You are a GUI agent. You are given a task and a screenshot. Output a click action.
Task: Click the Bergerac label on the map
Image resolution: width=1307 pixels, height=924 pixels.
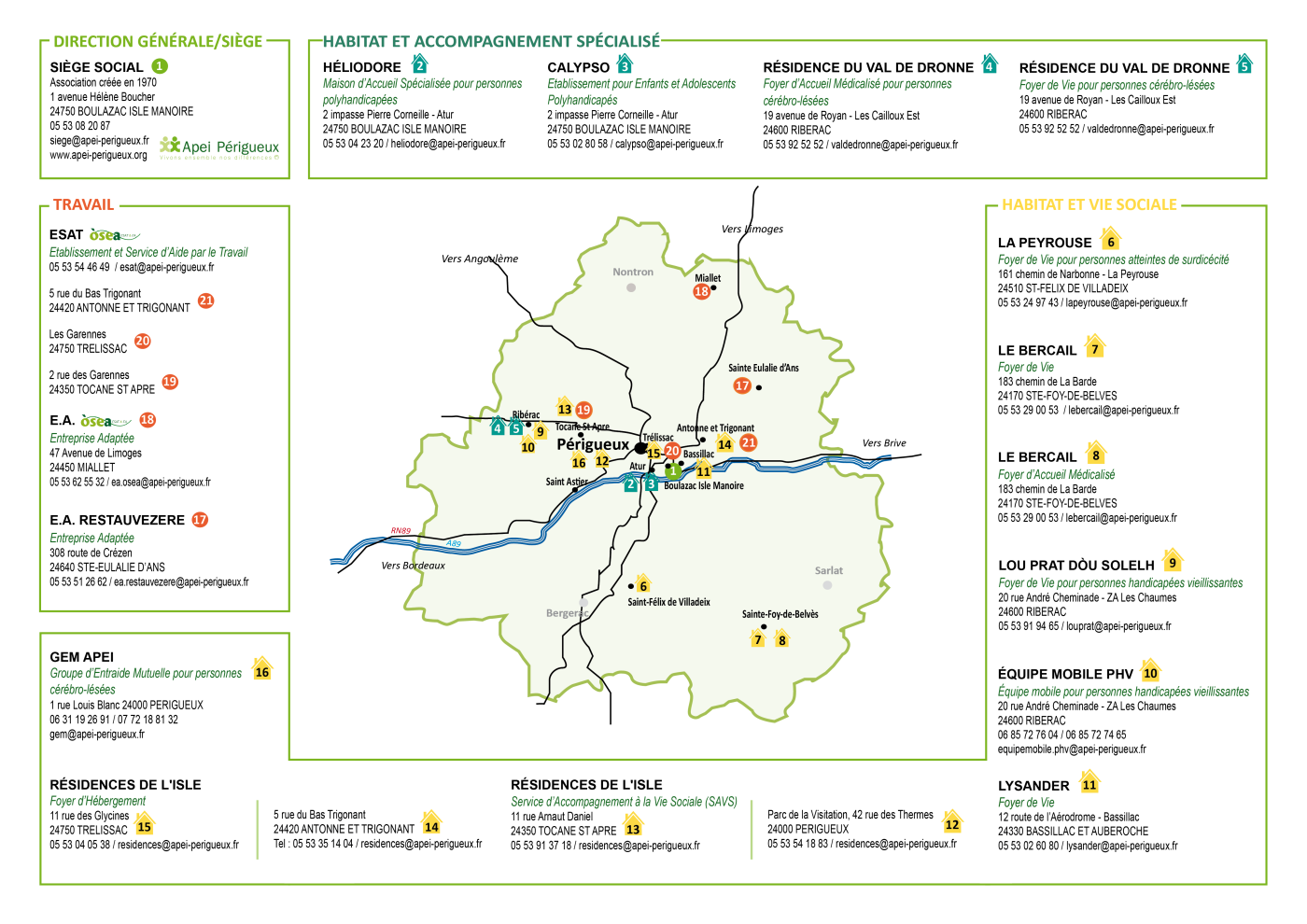(x=567, y=613)
